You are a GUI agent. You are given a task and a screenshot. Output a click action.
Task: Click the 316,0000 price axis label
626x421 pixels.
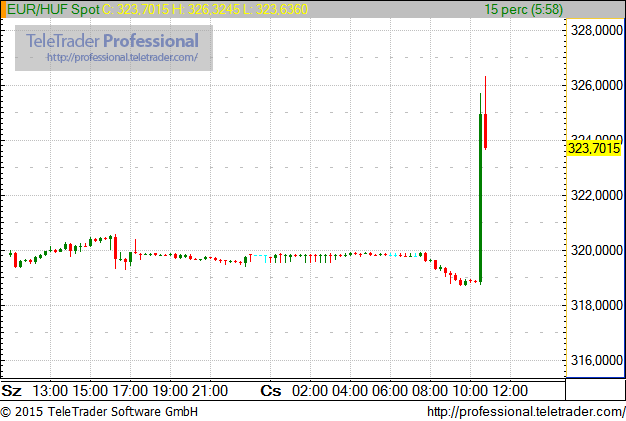596,361
